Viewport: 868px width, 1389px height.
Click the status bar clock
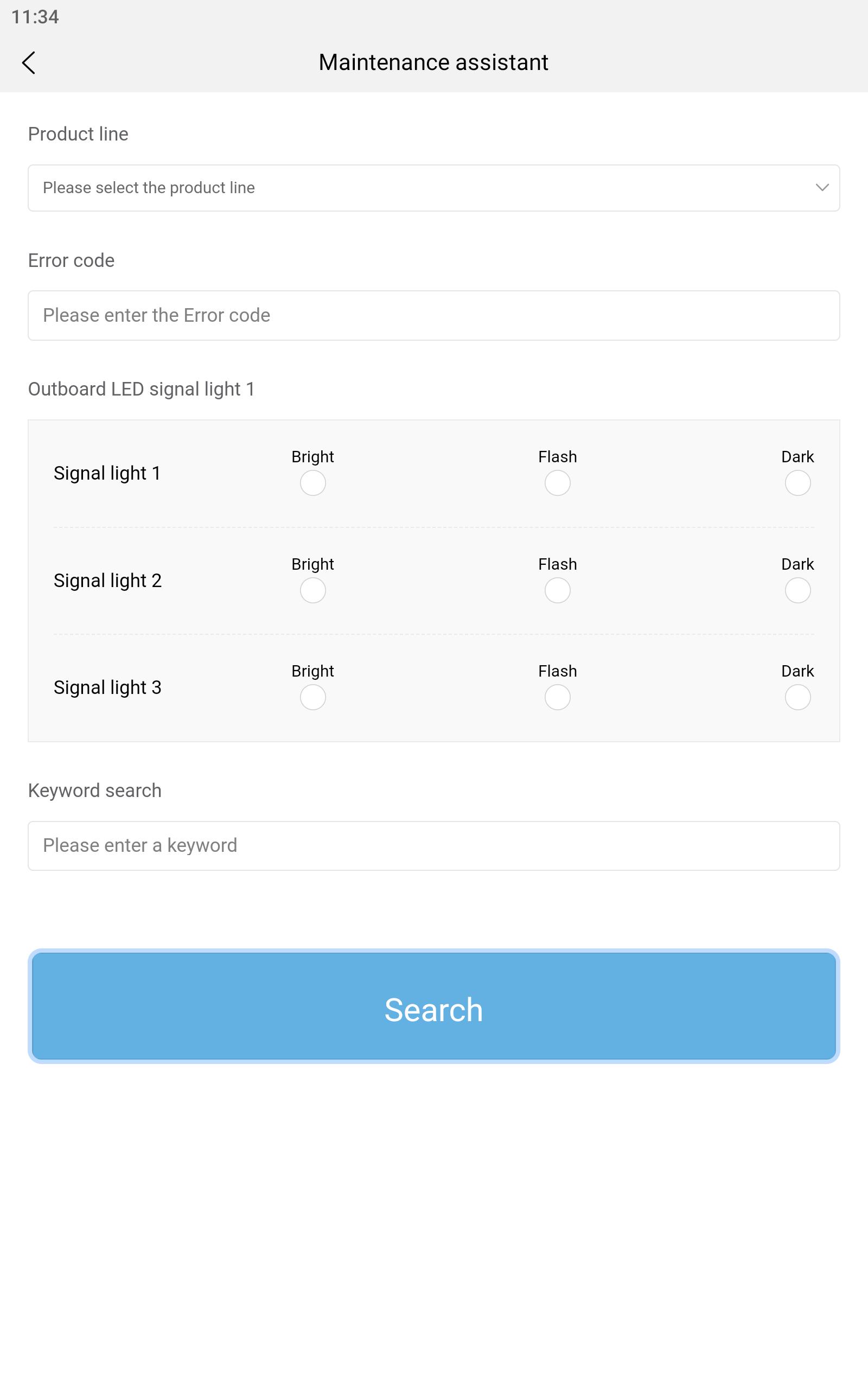click(35, 17)
